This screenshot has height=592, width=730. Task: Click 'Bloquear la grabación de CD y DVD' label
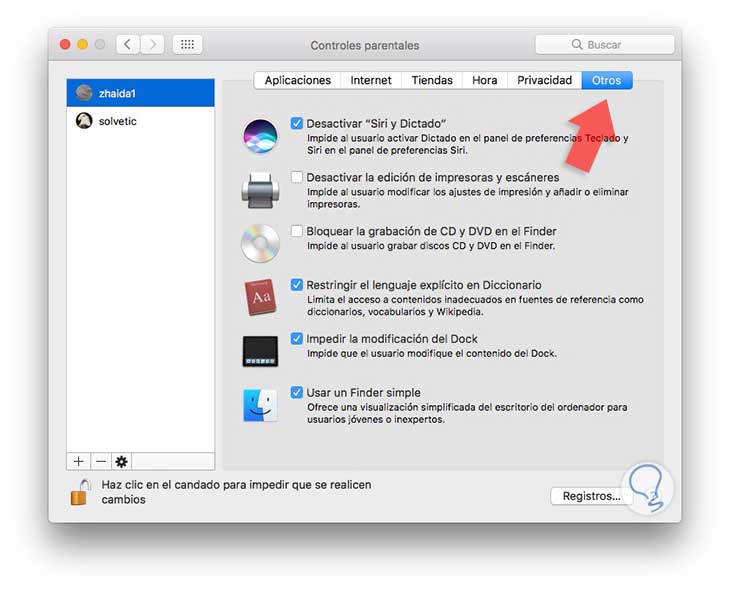tap(431, 231)
